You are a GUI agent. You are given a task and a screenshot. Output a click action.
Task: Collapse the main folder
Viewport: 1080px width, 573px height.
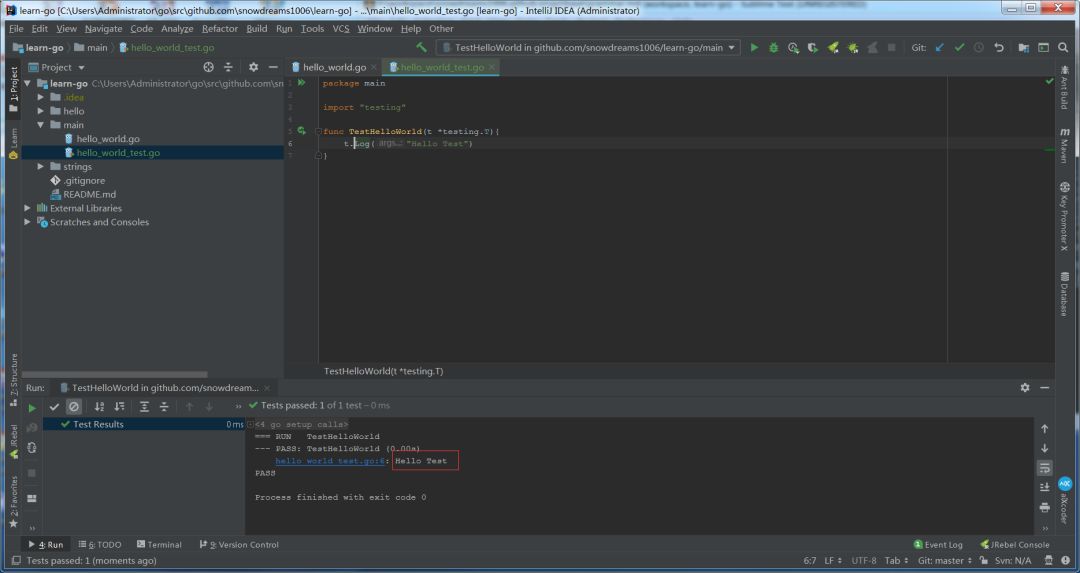41,125
